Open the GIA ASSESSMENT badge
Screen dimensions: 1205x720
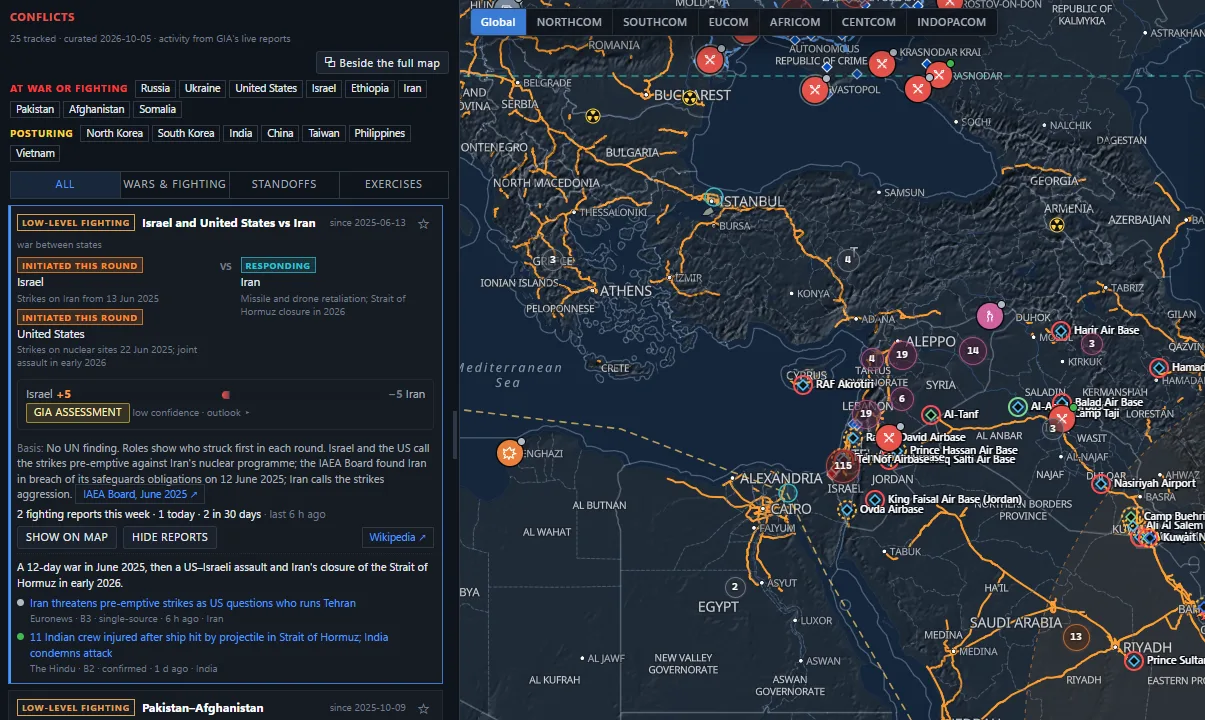point(78,412)
